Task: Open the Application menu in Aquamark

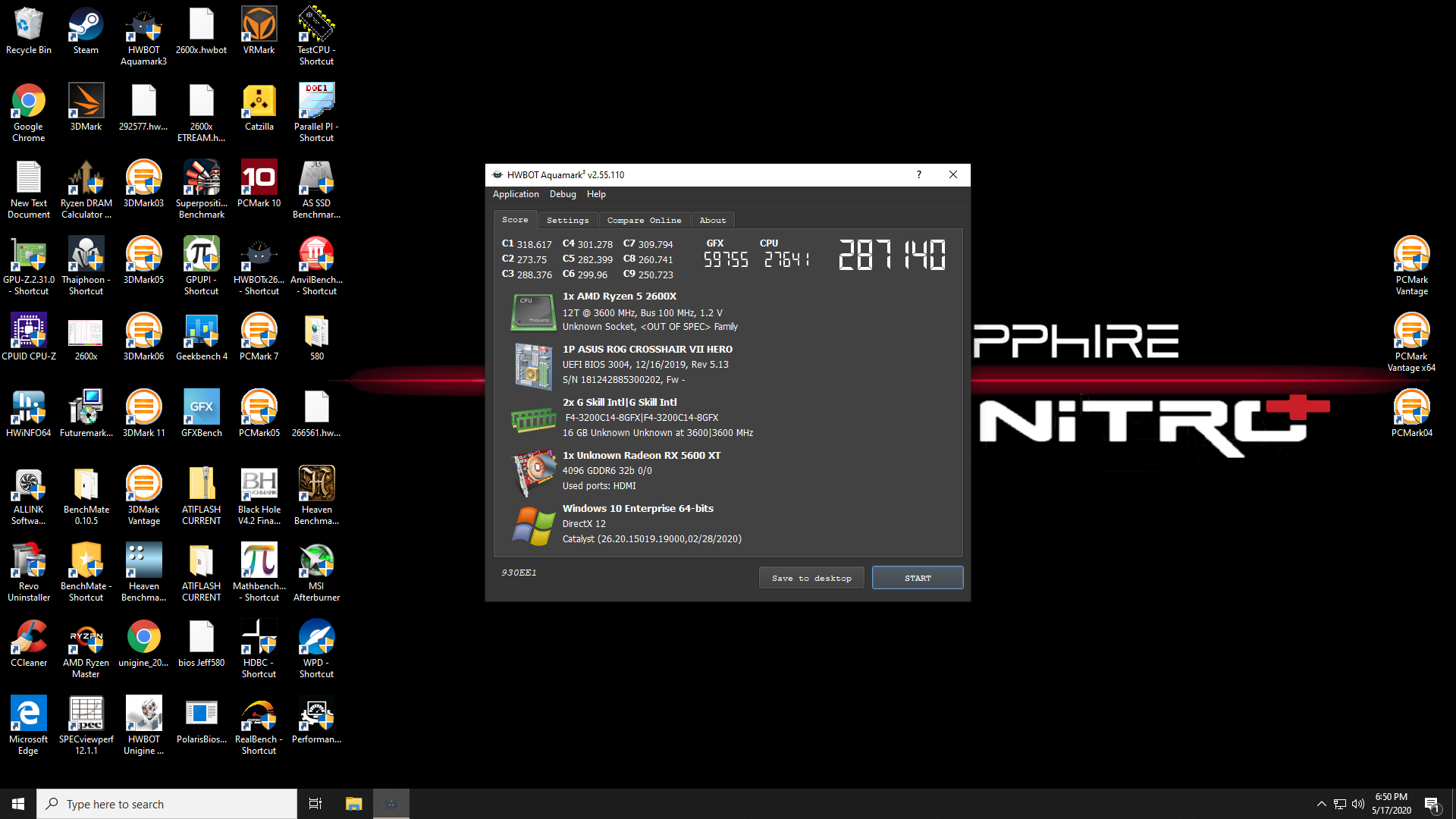Action: [516, 194]
